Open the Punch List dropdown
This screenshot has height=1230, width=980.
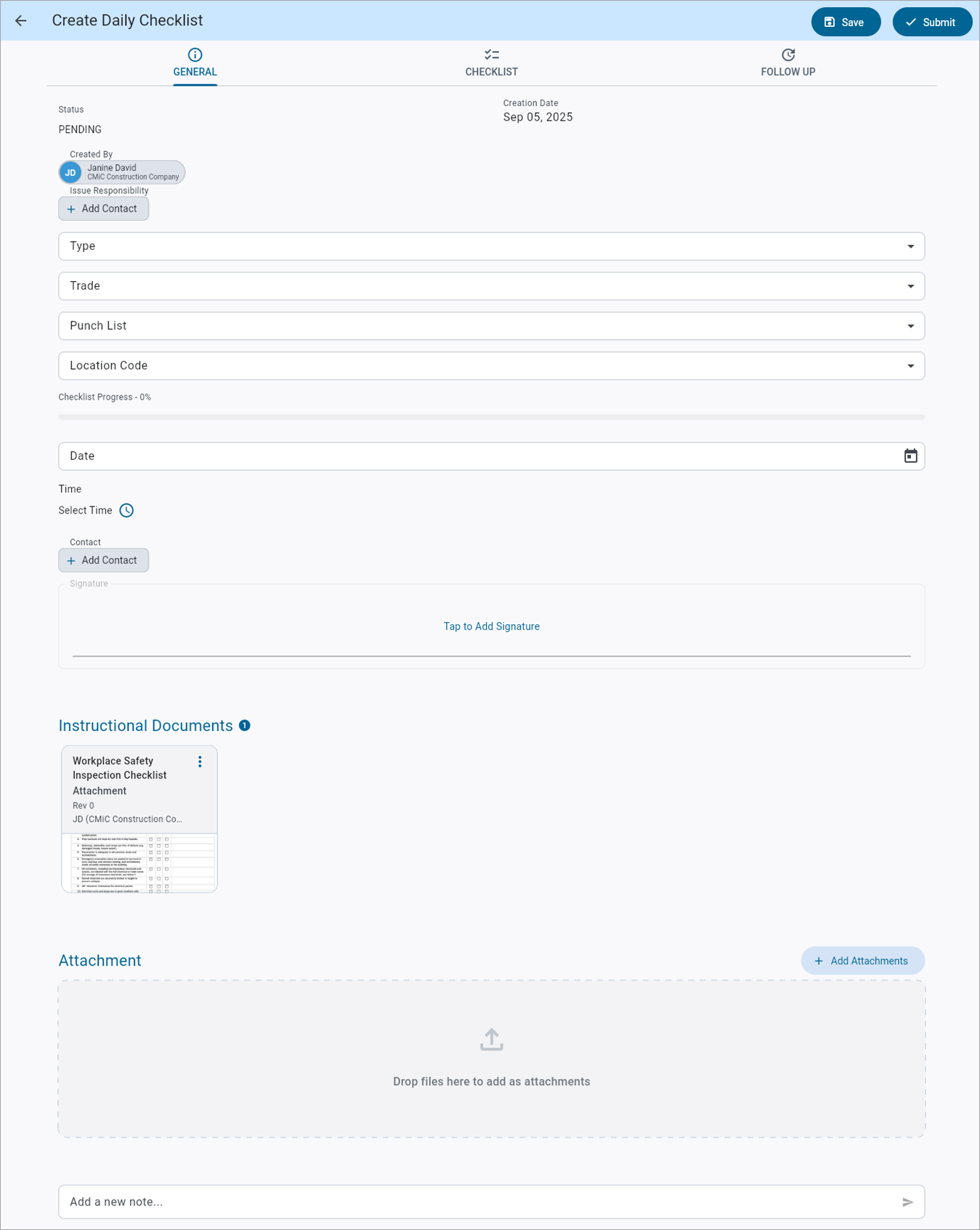491,326
